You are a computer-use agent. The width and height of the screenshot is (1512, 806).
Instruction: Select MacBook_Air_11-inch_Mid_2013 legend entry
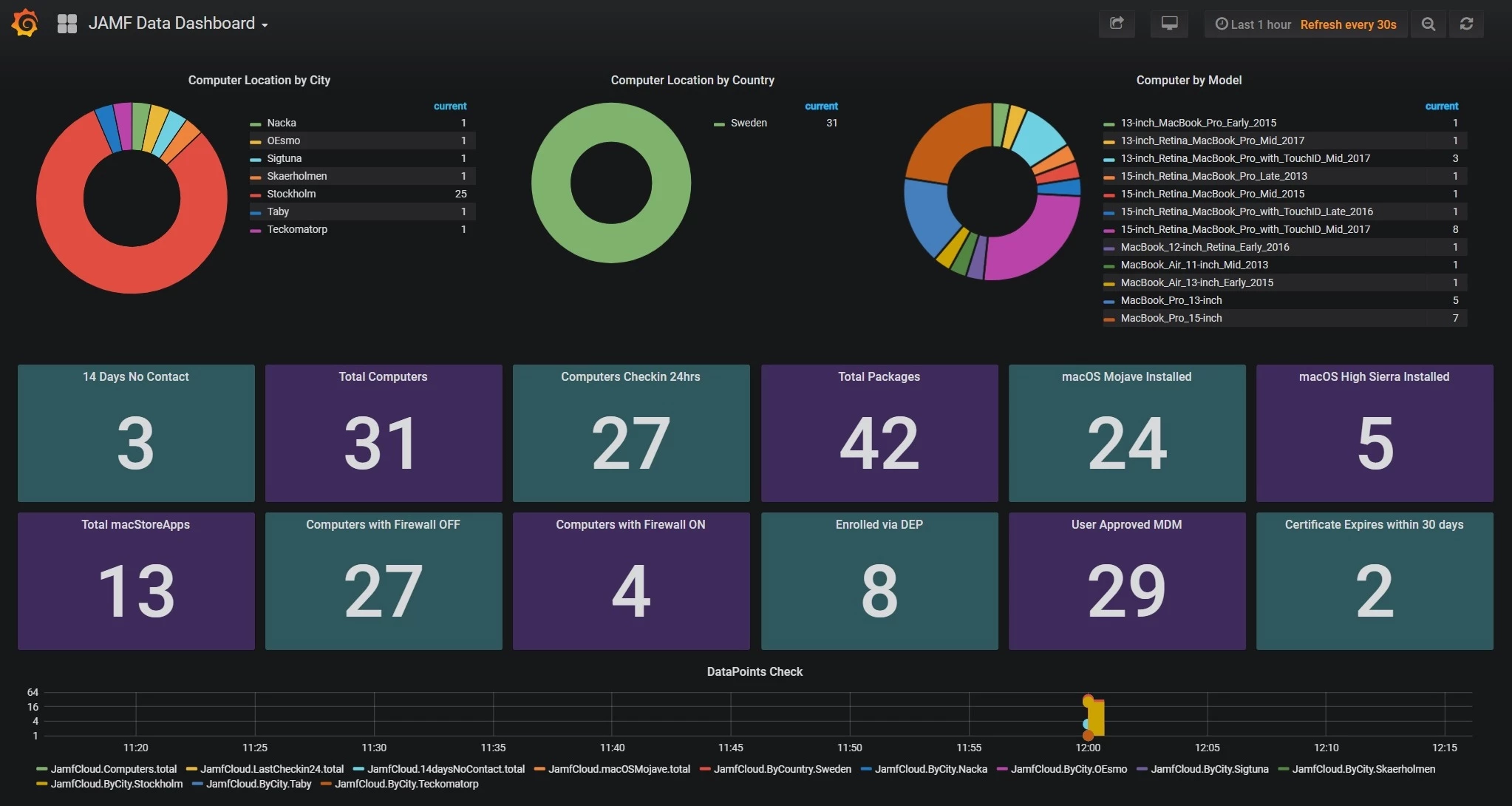[1194, 265]
